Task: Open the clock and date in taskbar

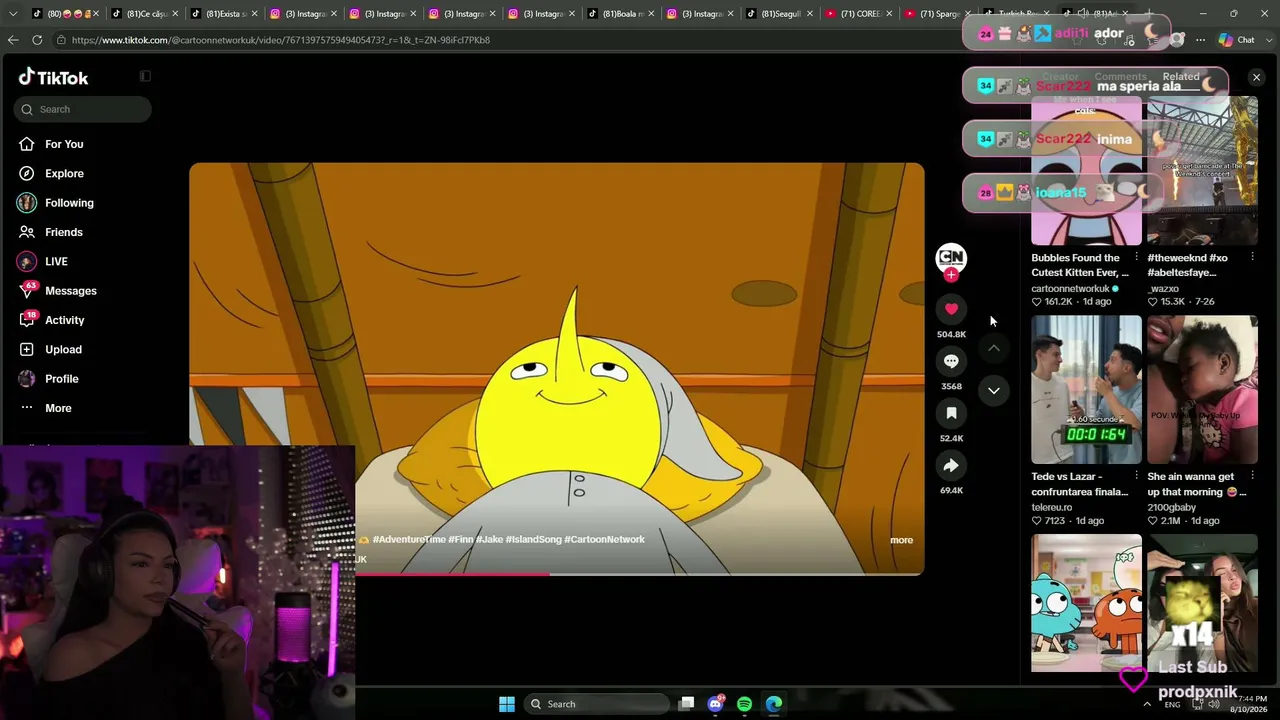Action: (1248, 704)
